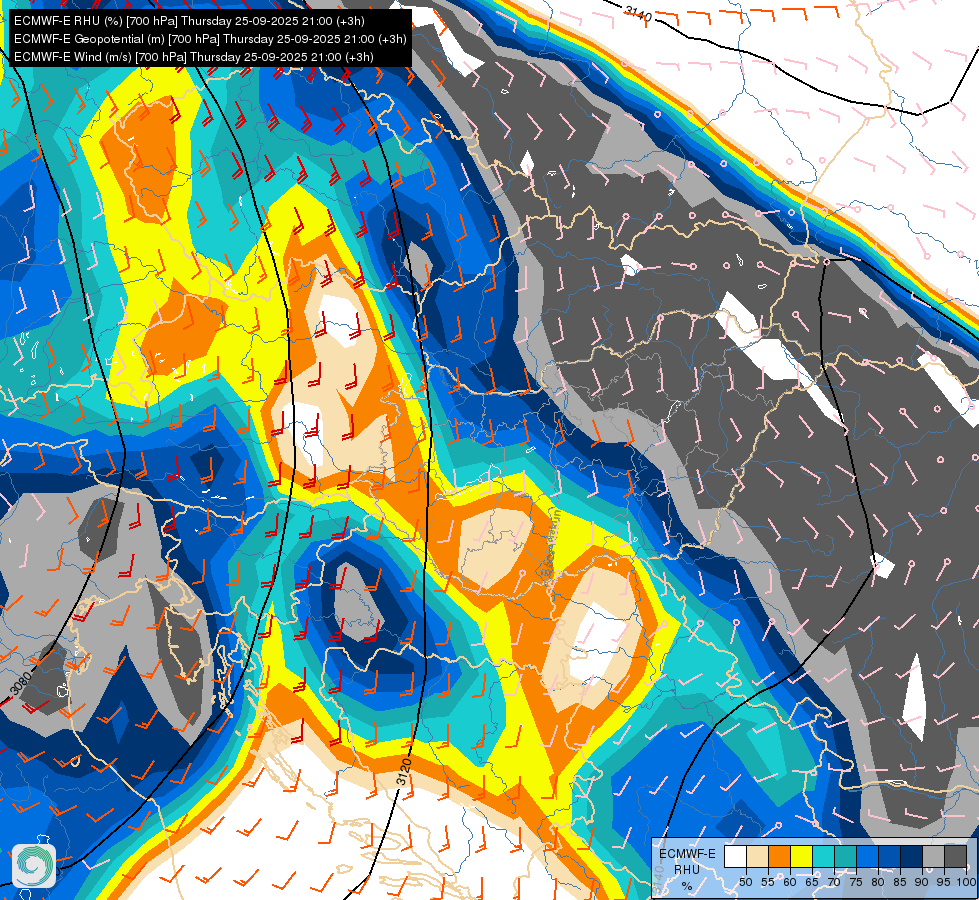Pick the bright blue 75–80 legend swatch
The width and height of the screenshot is (979, 900).
867,856
